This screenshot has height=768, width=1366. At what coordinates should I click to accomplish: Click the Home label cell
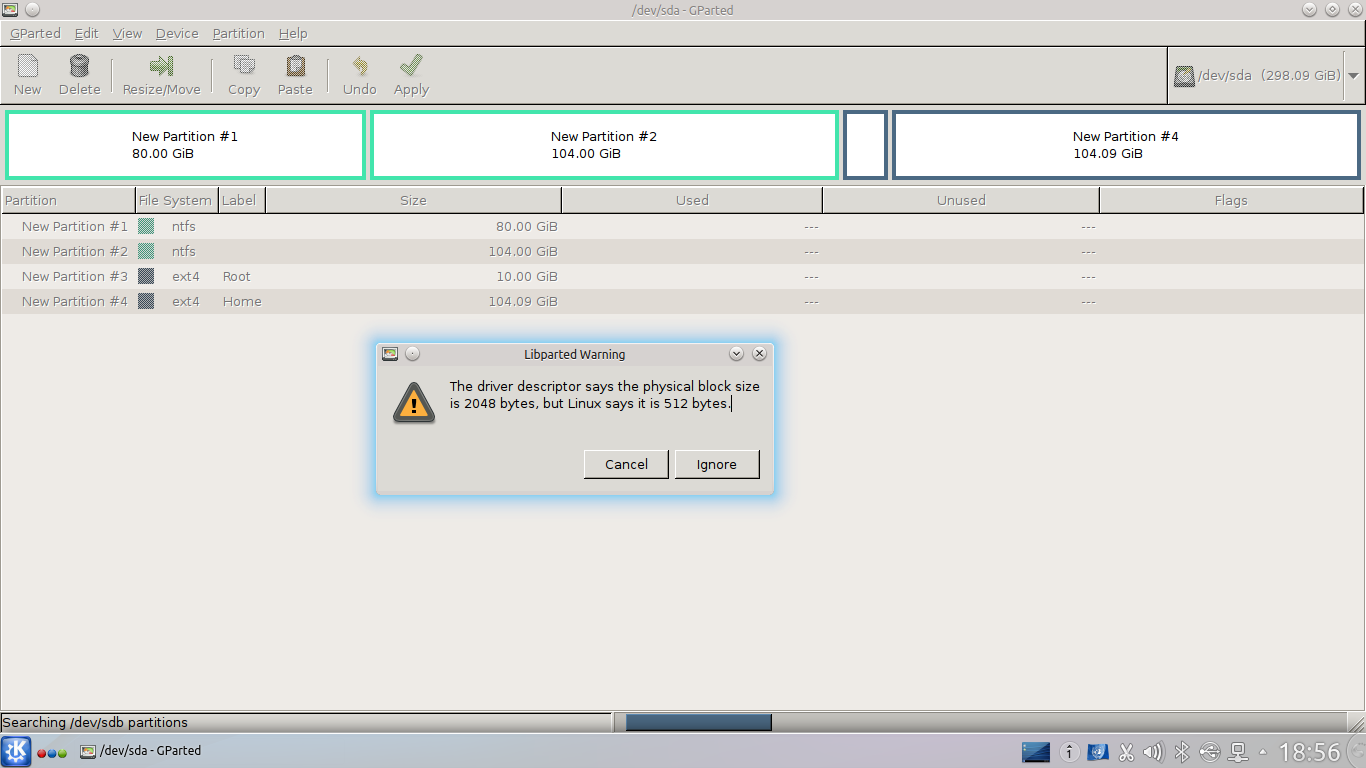click(242, 301)
